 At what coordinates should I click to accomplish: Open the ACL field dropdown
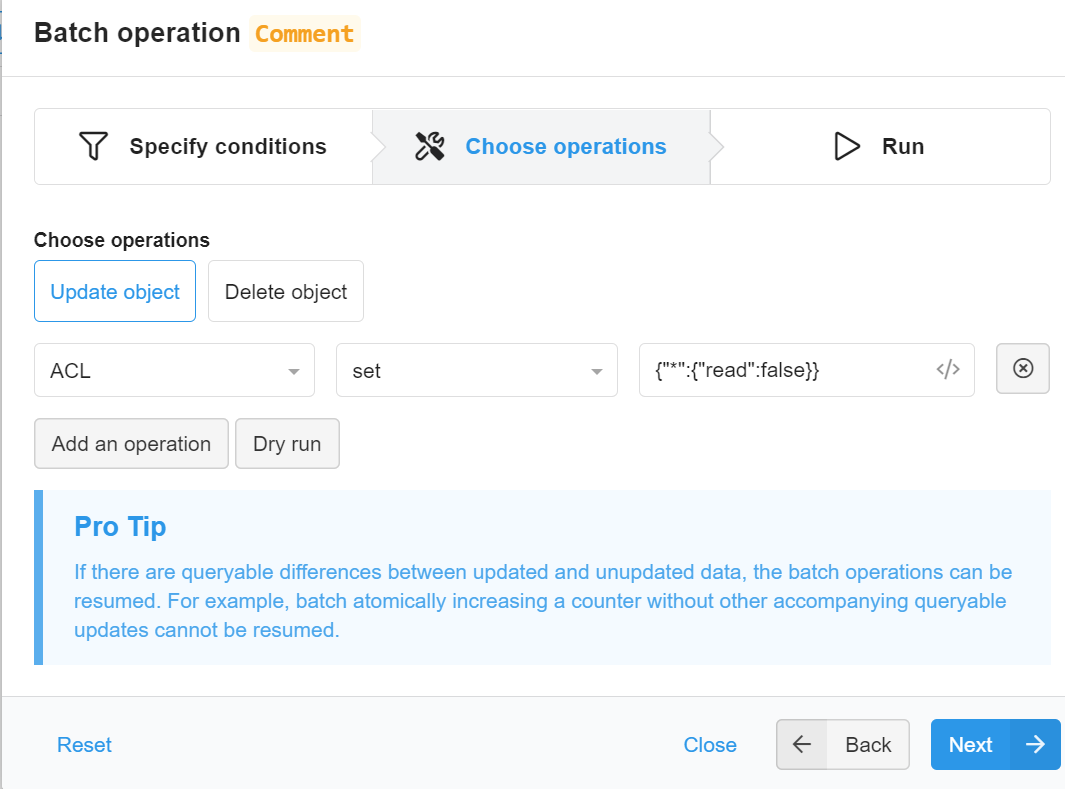[174, 371]
